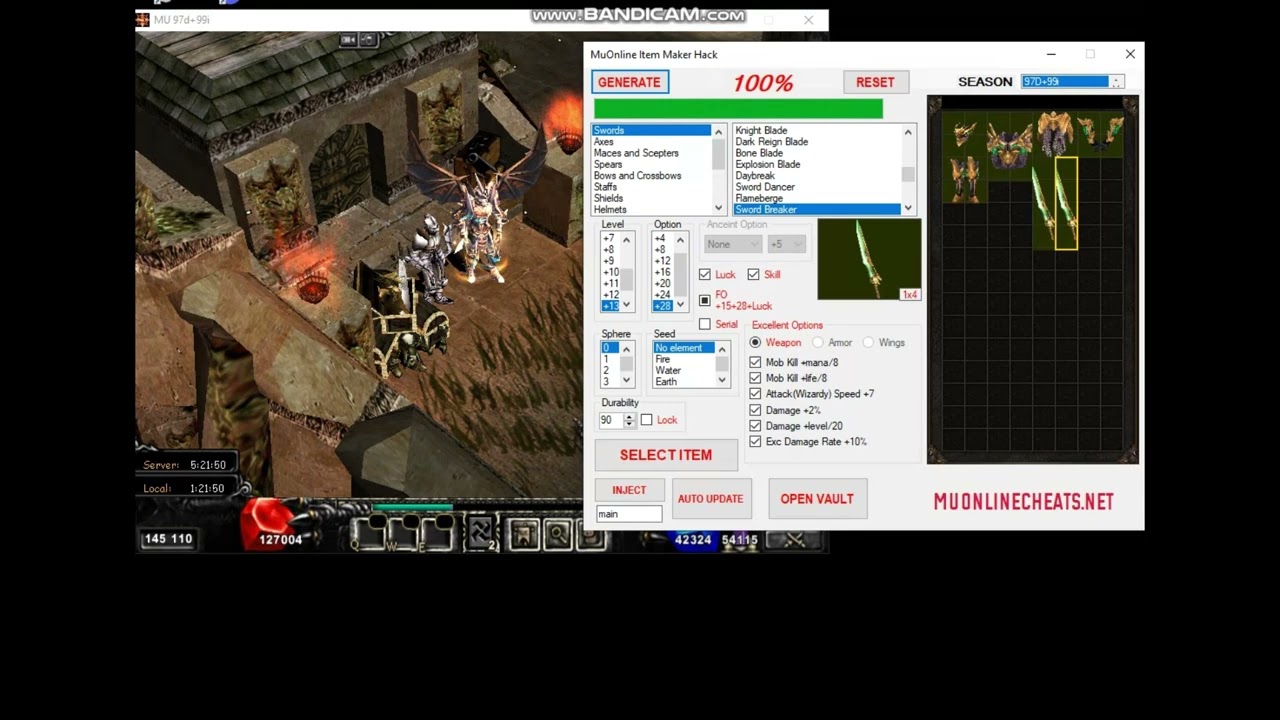Click the E skill slot in game hotbar

coord(437,535)
